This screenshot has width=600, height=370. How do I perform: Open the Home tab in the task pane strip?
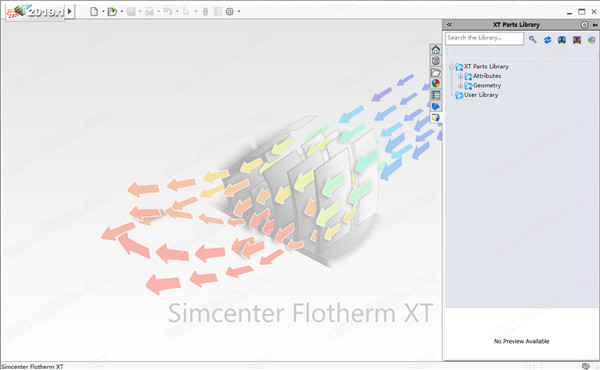coord(435,49)
